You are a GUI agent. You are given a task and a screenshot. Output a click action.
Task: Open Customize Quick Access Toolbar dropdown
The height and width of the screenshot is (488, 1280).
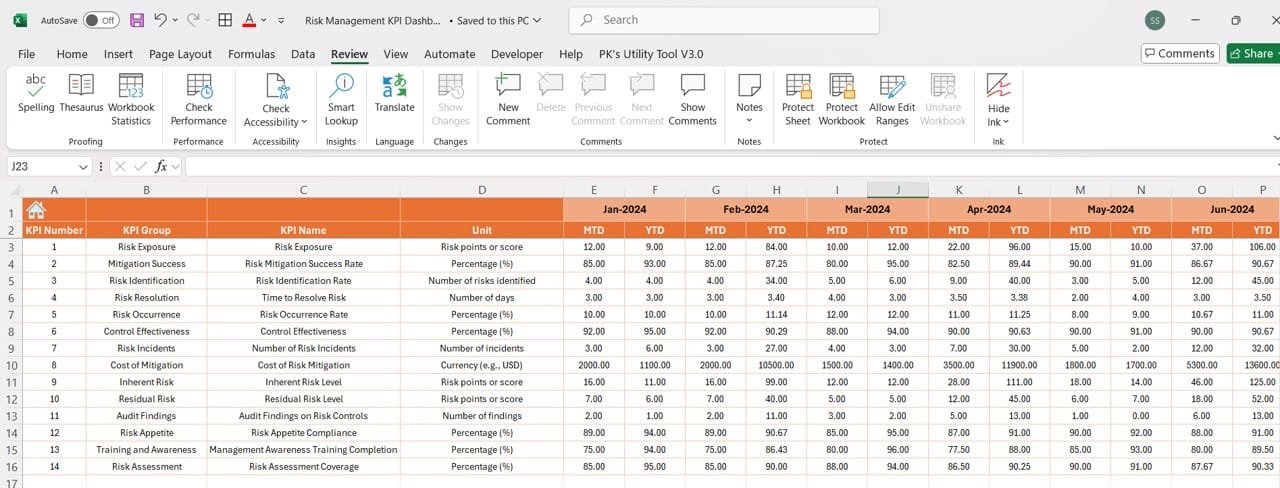281,20
